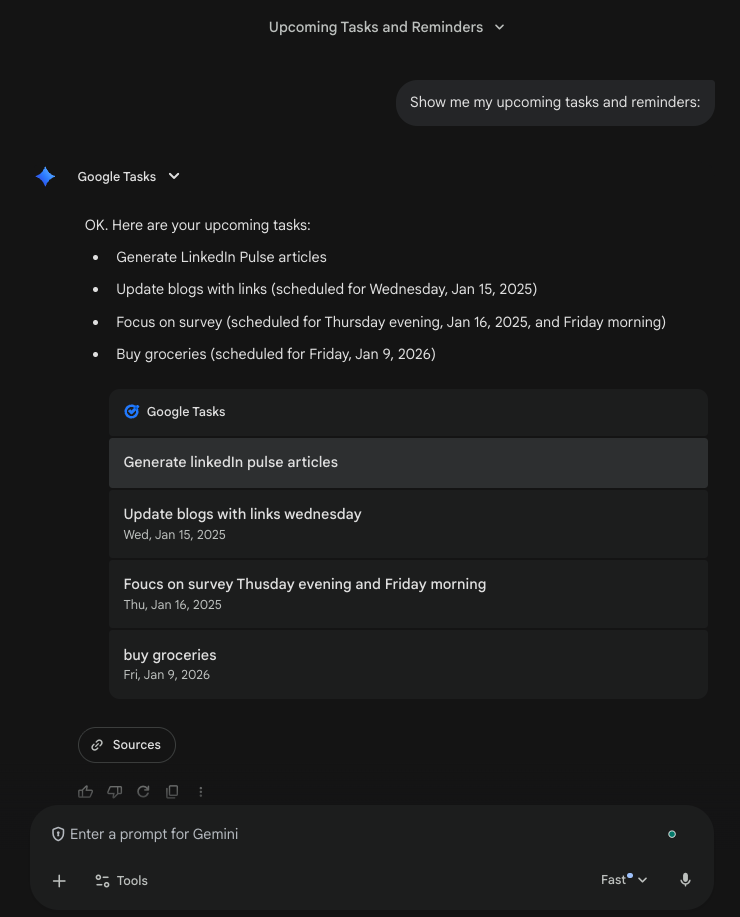Copy the response using the copy icon
This screenshot has width=740, height=917.
pos(172,791)
